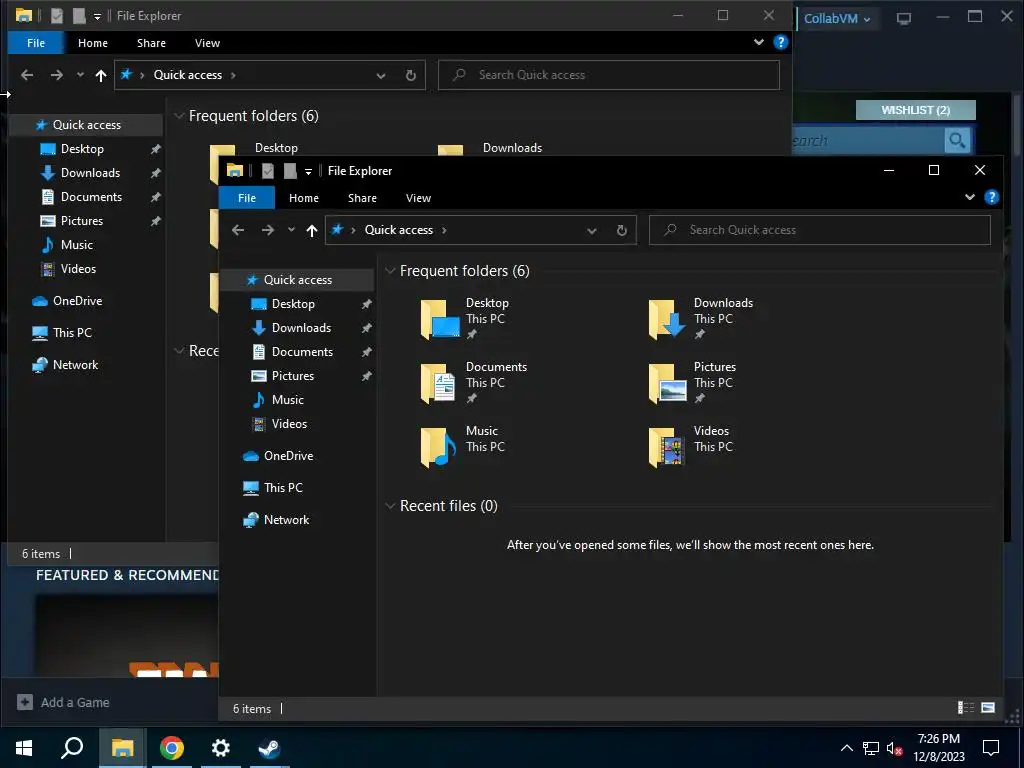Go up one level in rear Explorer window
The image size is (1024, 768).
pyautogui.click(x=101, y=75)
